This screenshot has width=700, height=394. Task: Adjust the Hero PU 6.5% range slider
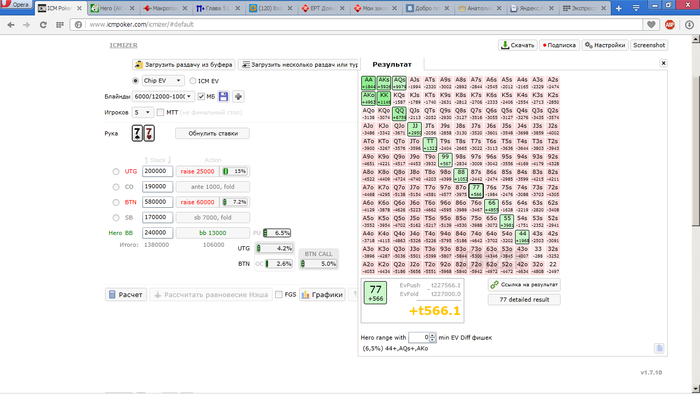(277, 233)
